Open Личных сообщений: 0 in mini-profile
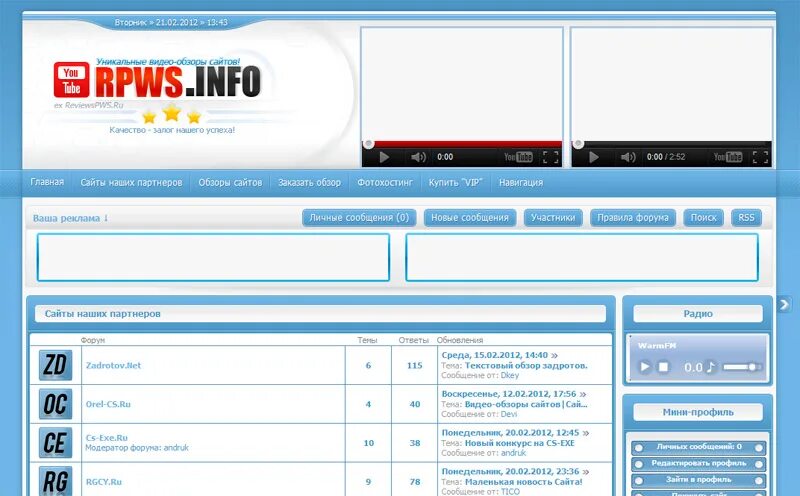800x496 pixels. (698, 448)
